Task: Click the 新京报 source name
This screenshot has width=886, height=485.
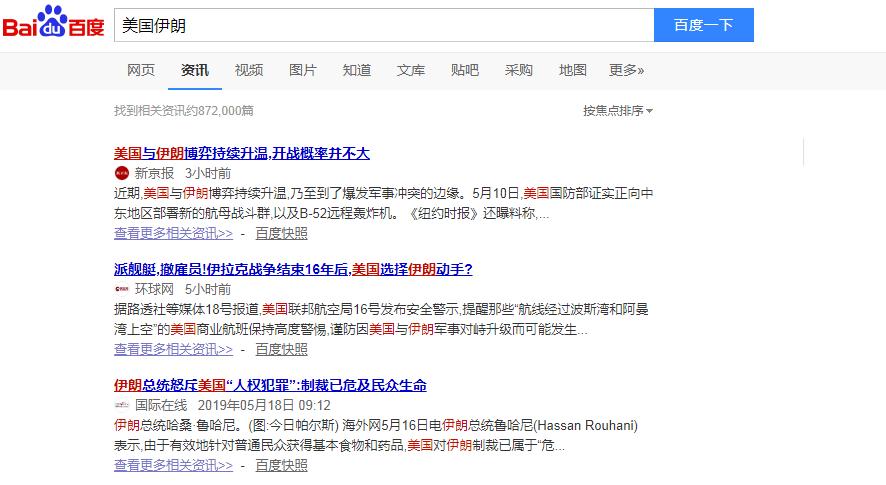Action: click(x=154, y=174)
